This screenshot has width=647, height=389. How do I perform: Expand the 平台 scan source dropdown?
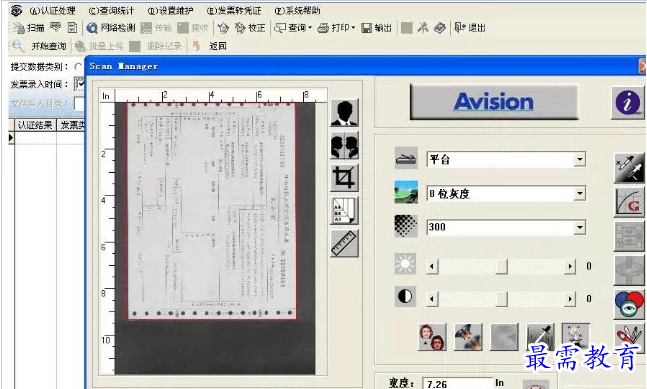pyautogui.click(x=580, y=159)
